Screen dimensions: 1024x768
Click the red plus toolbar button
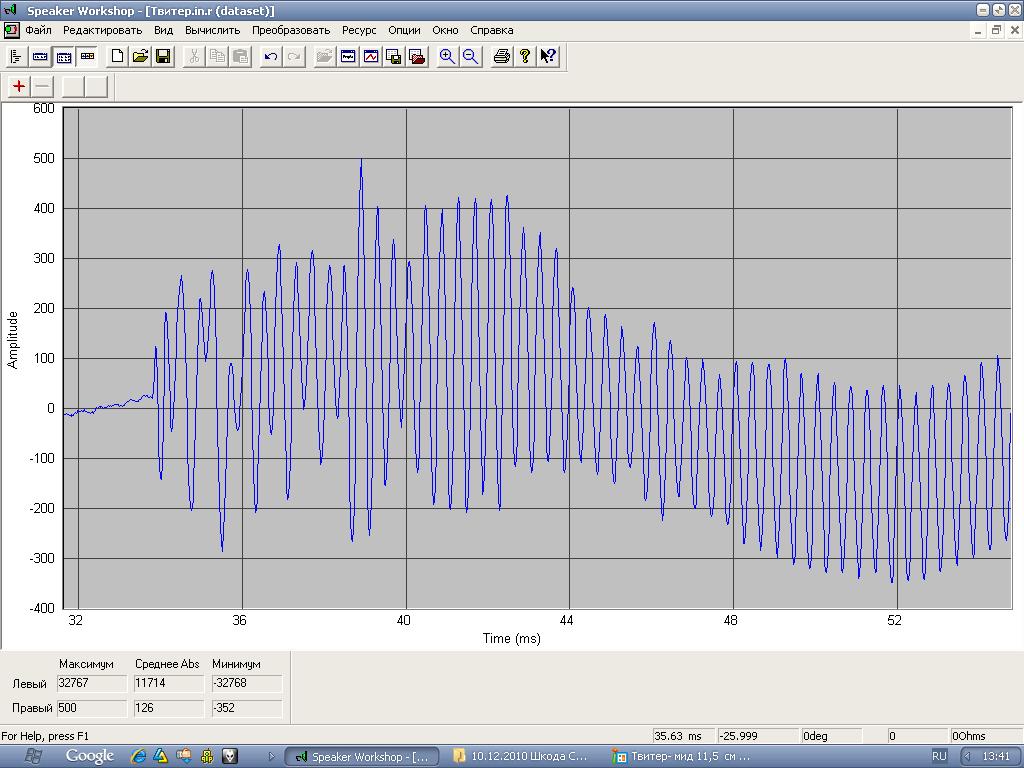click(19, 87)
